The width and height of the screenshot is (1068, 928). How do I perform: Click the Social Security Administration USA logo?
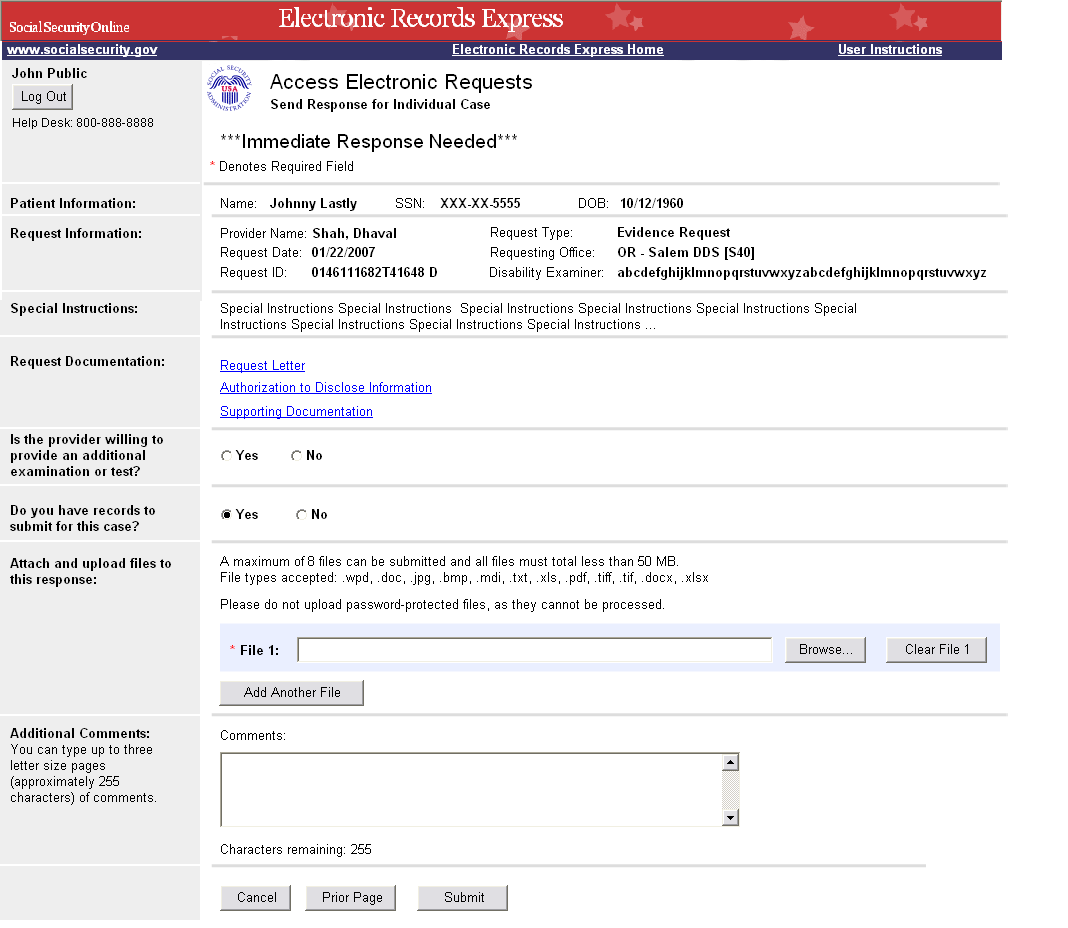click(229, 90)
